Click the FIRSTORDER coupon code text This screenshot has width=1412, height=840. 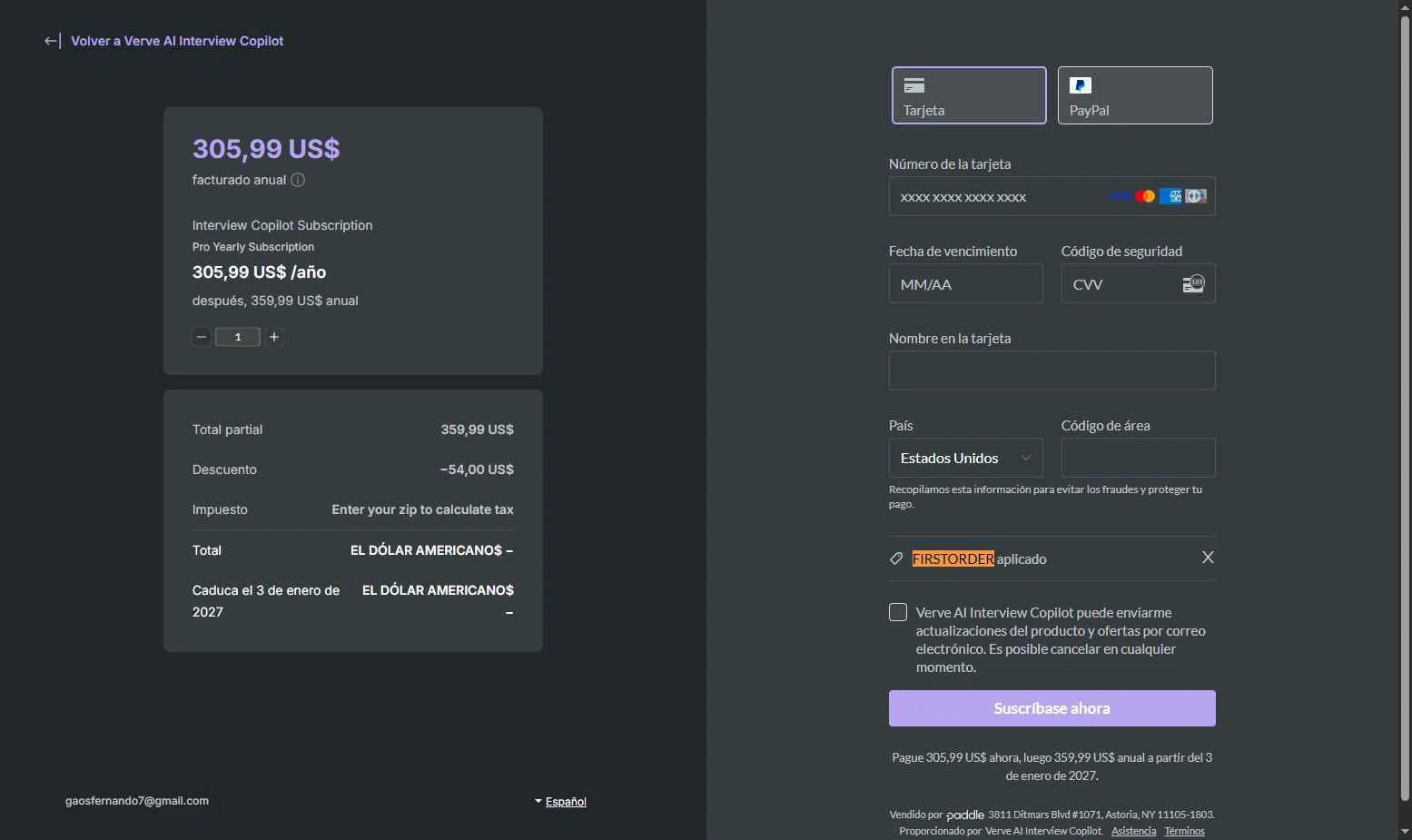(953, 558)
